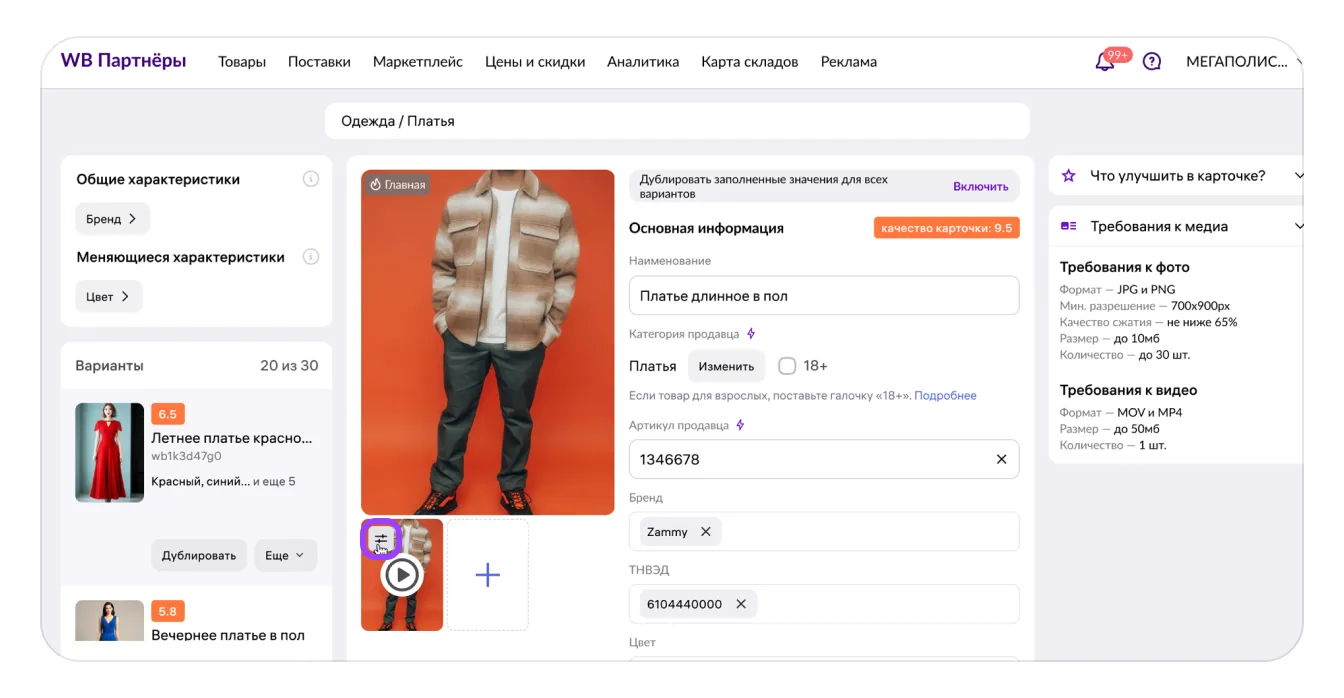The width and height of the screenshot is (1344, 698).
Task: Clear the seller article field X
Action: point(1001,459)
